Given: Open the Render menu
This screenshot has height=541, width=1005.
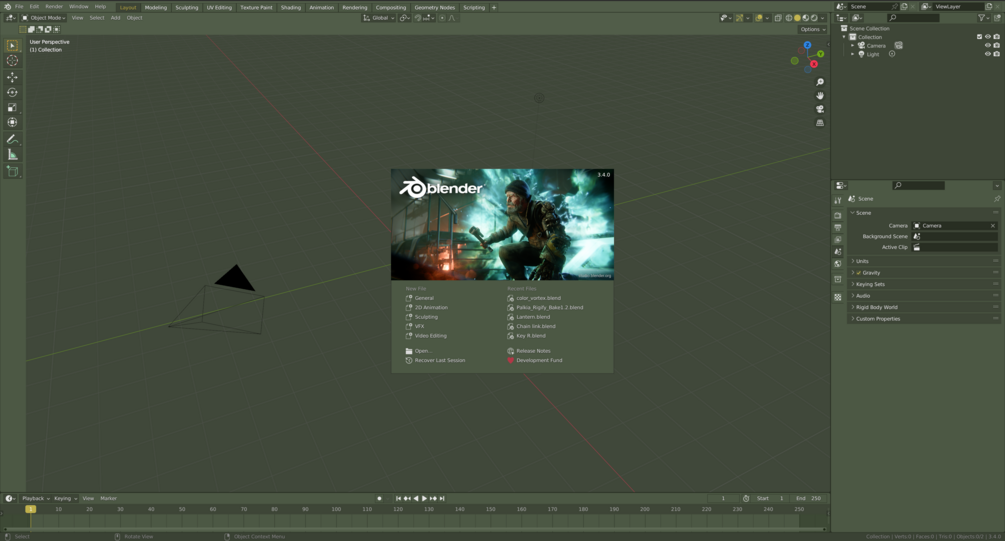Looking at the screenshot, I should point(54,6).
